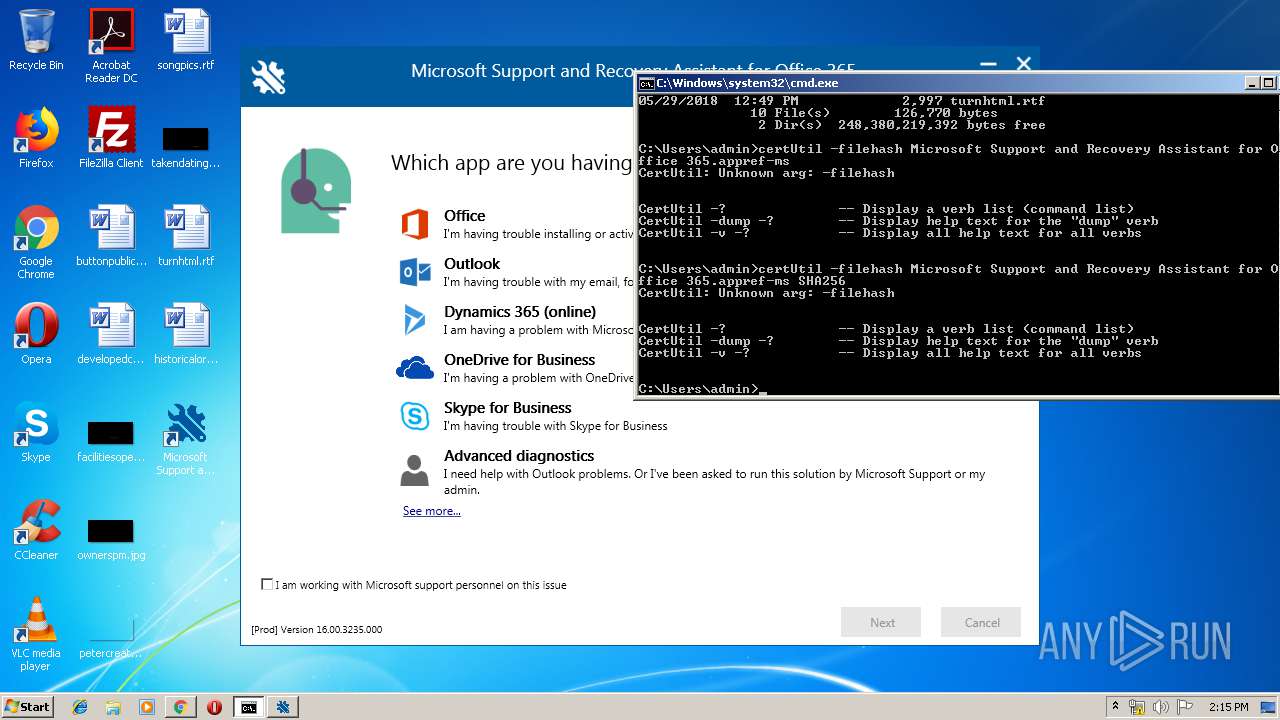Select the songpics.rtf desktop file

pos(186,40)
